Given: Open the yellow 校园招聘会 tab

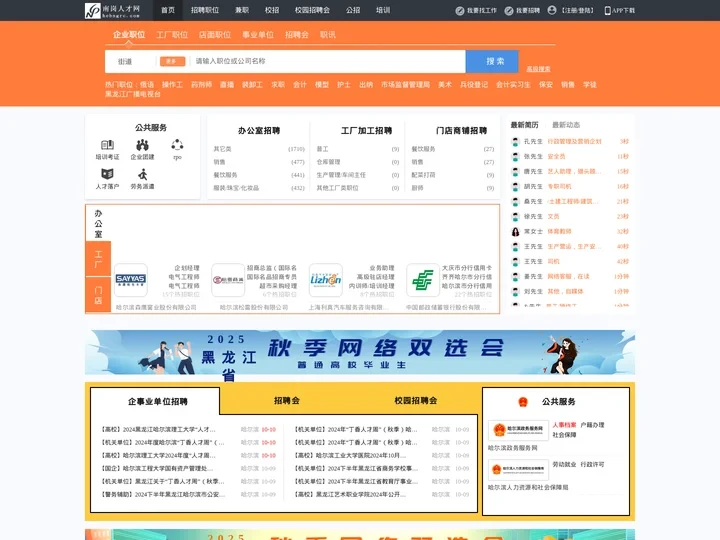Looking at the screenshot, I should click(416, 400).
